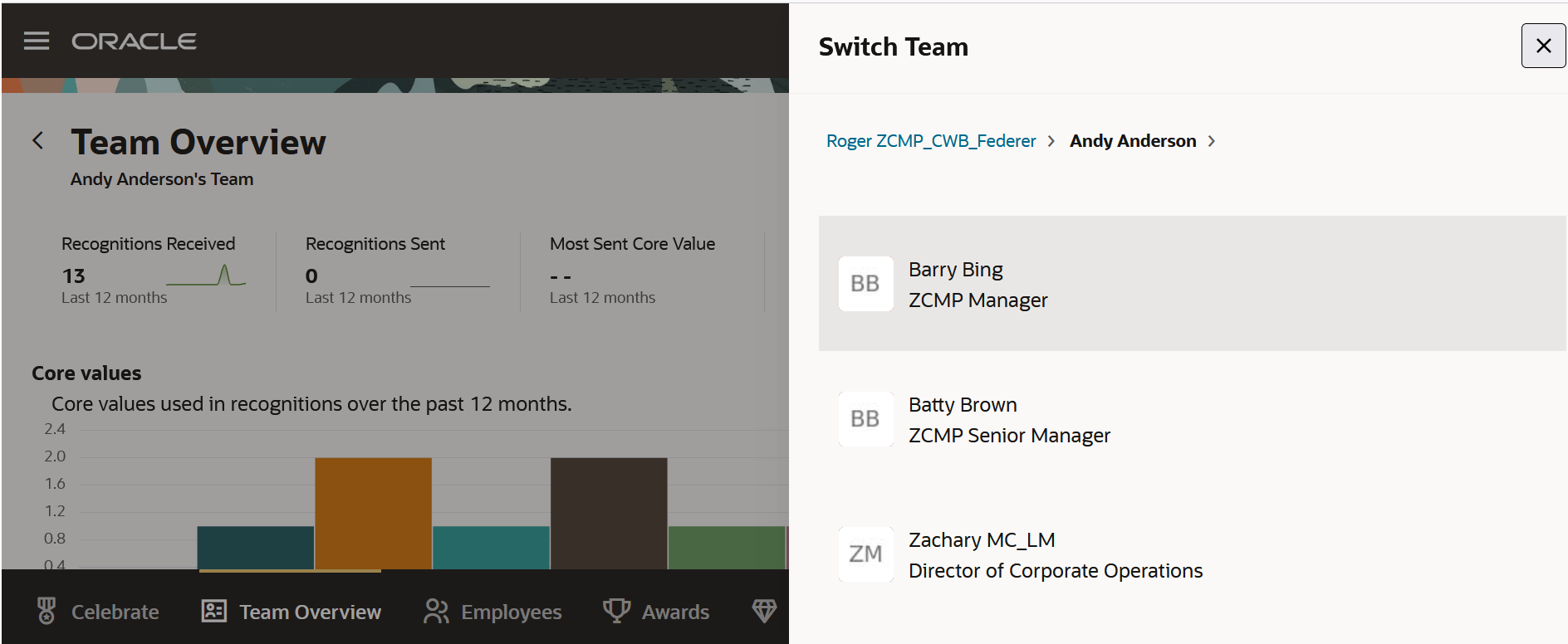Click the diamond icon in bottom bar
The width and height of the screenshot is (1568, 644).
click(764, 611)
